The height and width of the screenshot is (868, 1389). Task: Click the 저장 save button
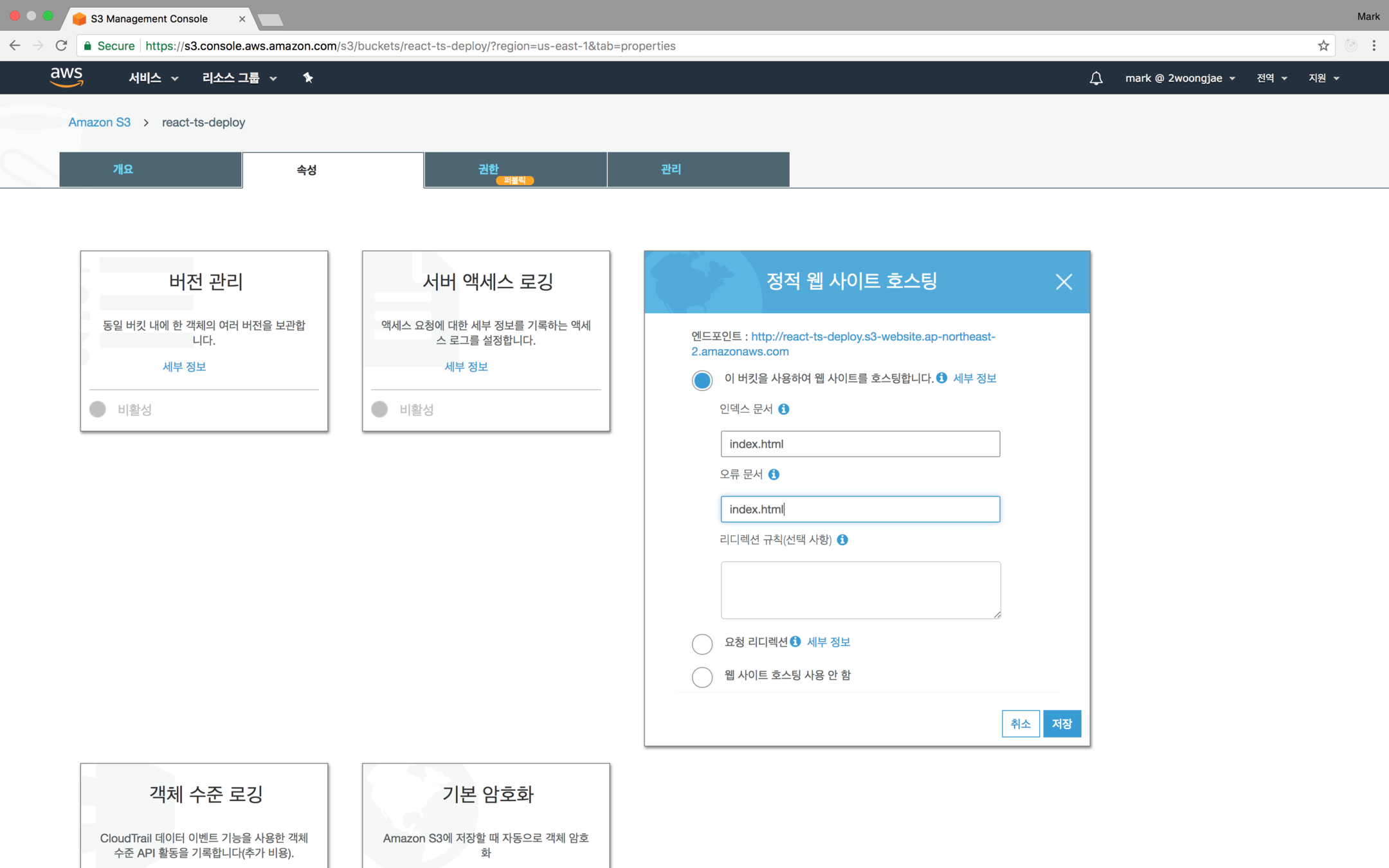click(1061, 724)
